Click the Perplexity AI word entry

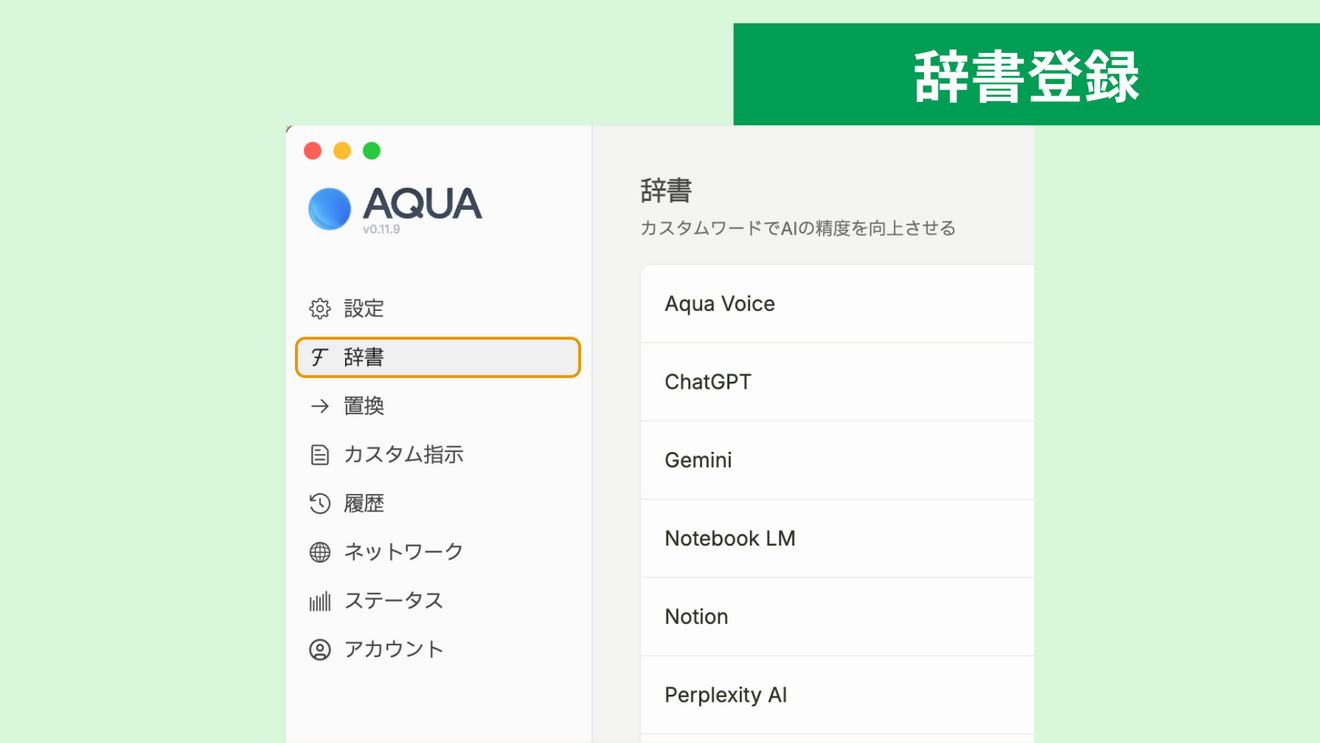point(726,695)
